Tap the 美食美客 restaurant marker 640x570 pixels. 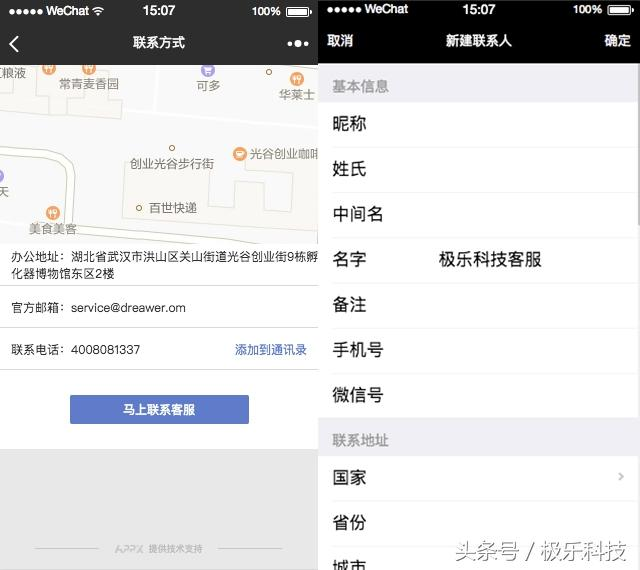click(53, 213)
